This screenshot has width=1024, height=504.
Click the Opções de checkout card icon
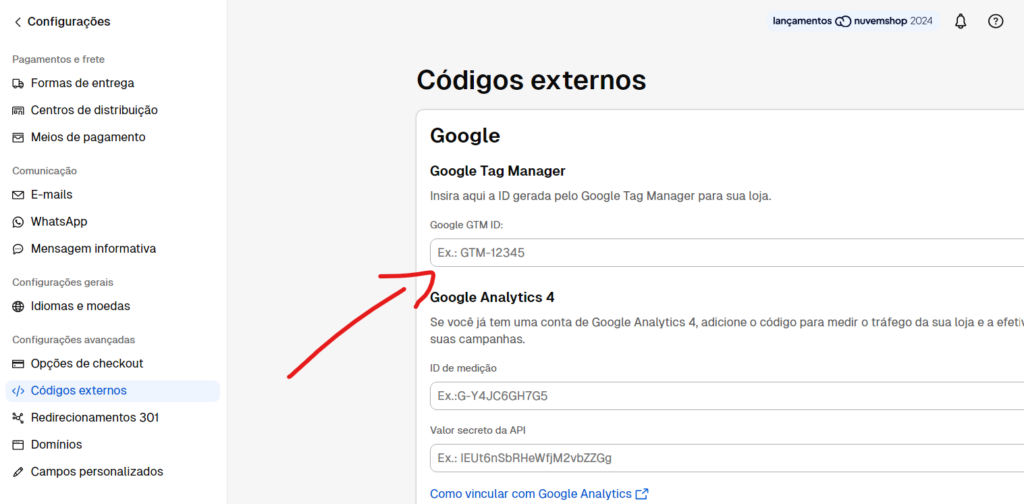coord(18,364)
